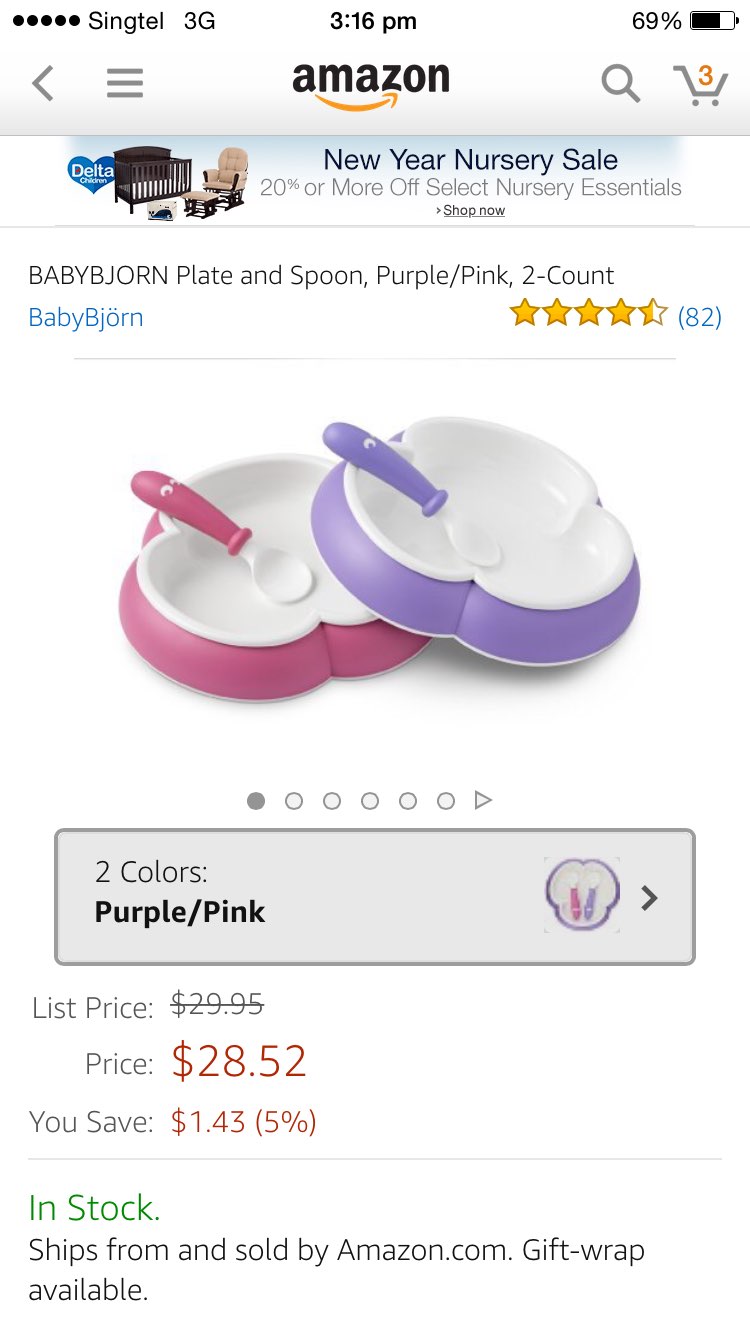Image resolution: width=750 pixels, height=1334 pixels.
Task: Open the BabyBjörn brand link
Action: 86,317
